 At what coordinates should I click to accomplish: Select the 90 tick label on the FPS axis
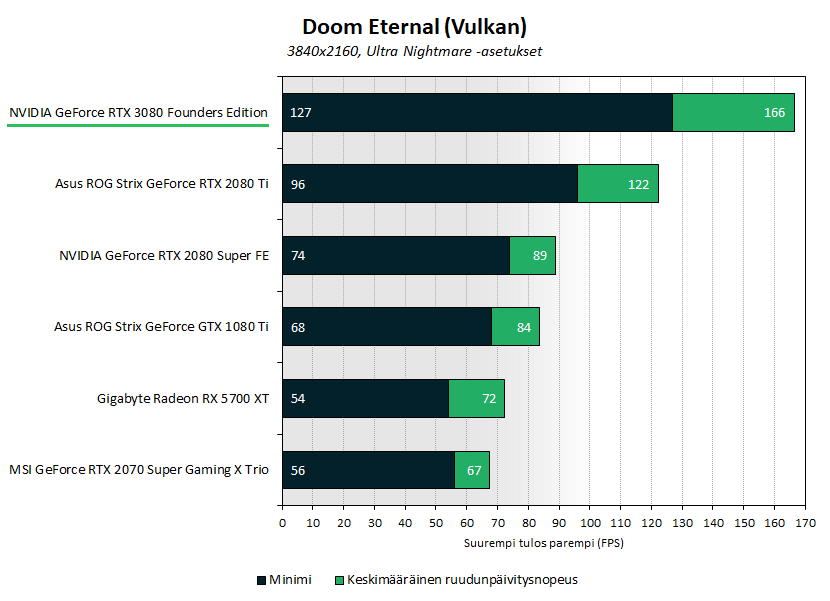click(559, 523)
